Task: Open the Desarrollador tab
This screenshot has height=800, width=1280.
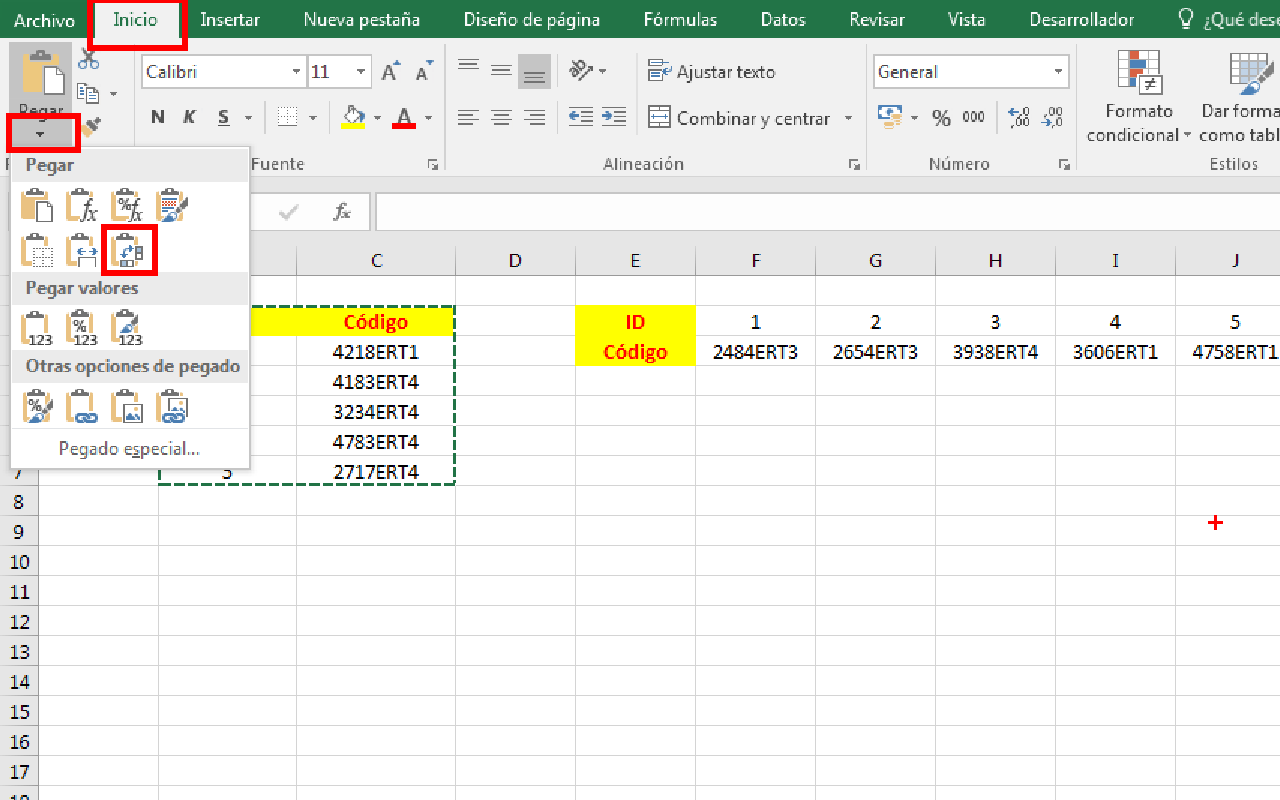Action: click(1081, 19)
